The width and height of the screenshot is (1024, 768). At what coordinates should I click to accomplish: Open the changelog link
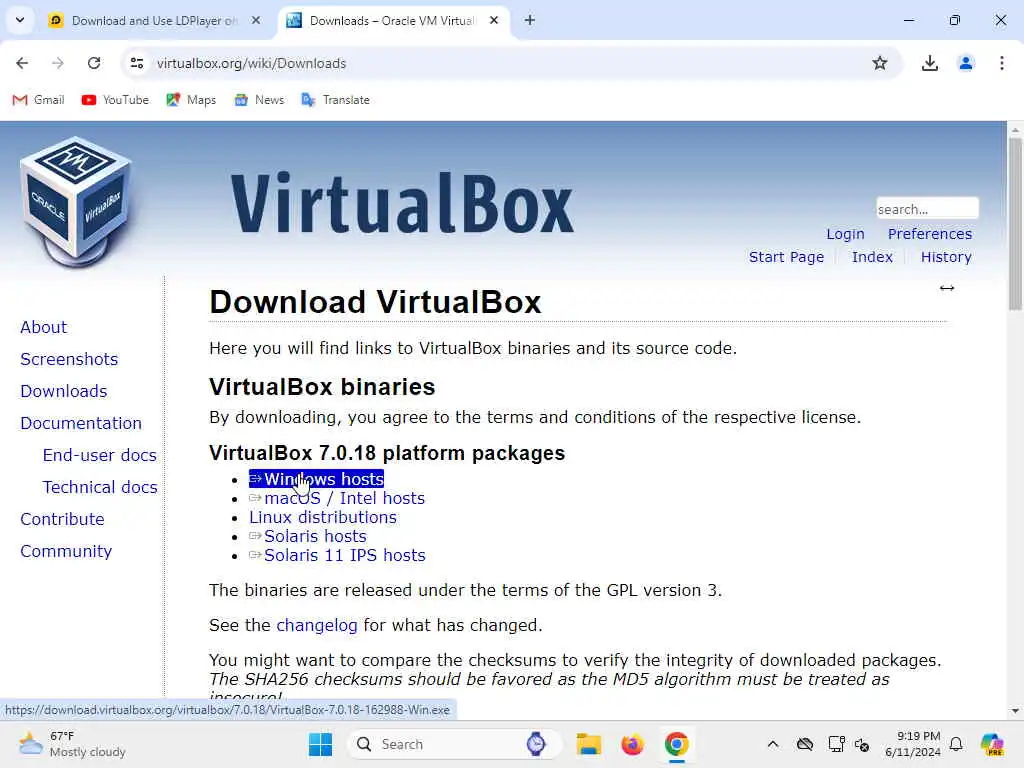coord(317,625)
